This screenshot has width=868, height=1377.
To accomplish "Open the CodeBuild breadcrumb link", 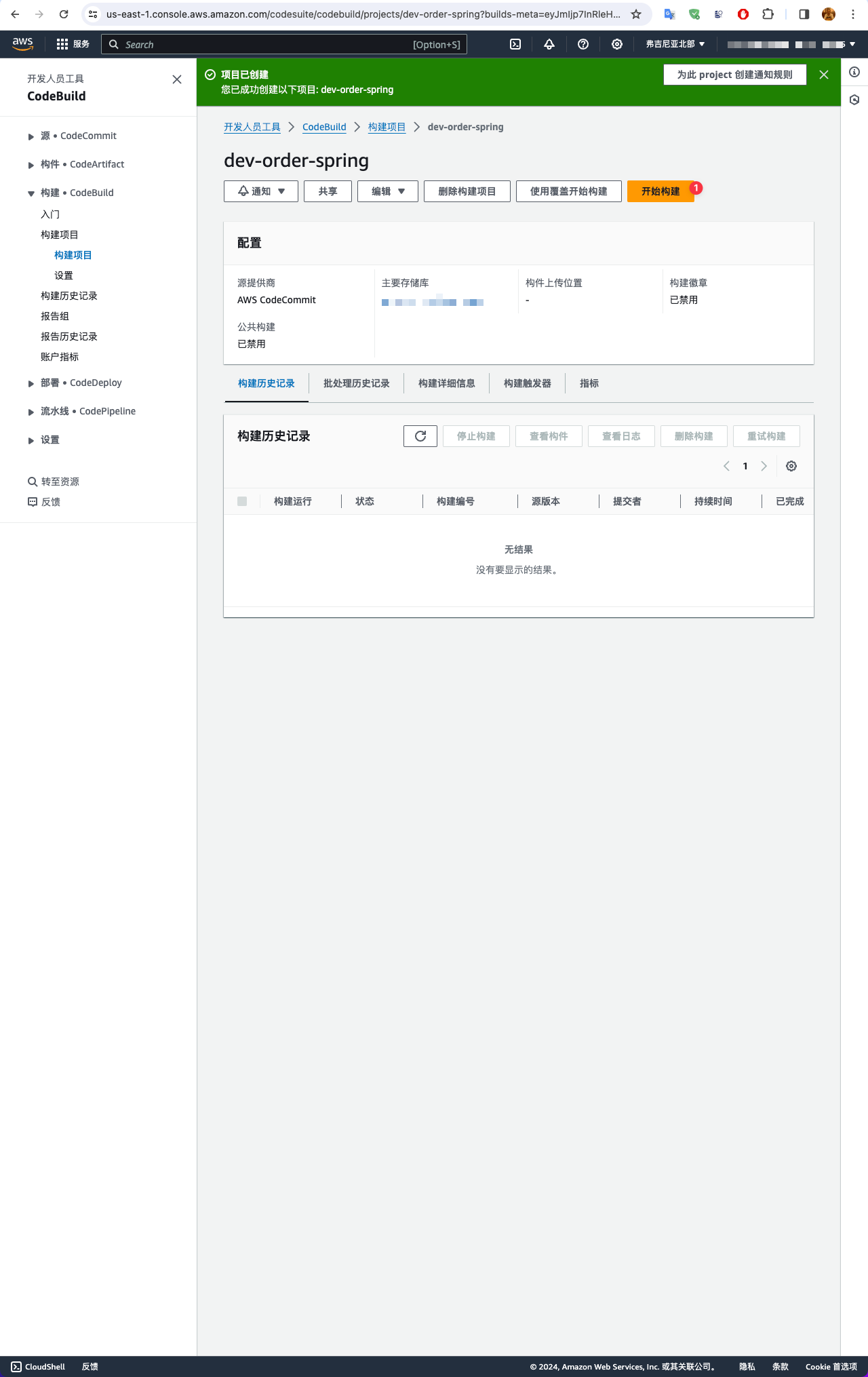I will click(x=324, y=127).
